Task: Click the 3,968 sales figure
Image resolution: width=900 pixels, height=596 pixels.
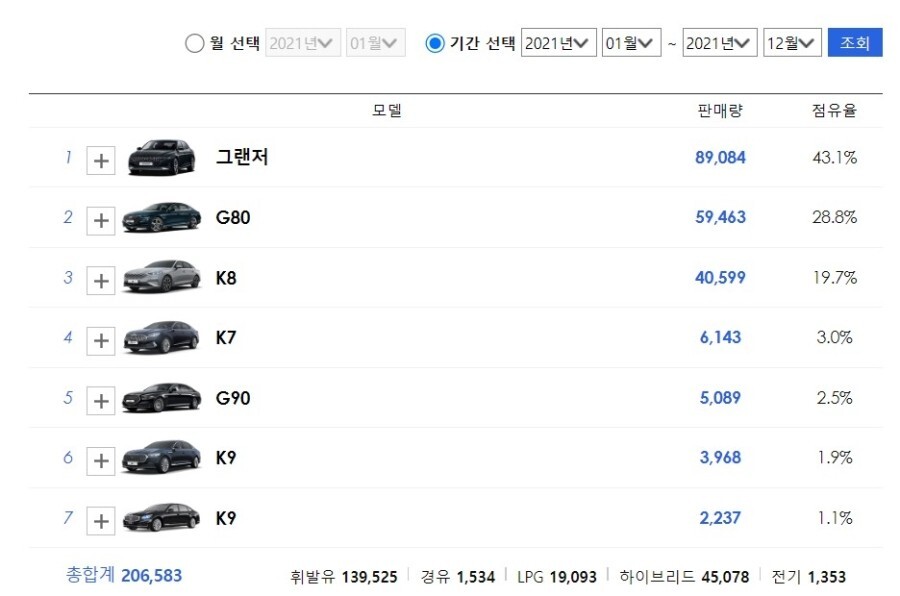Action: coord(720,458)
